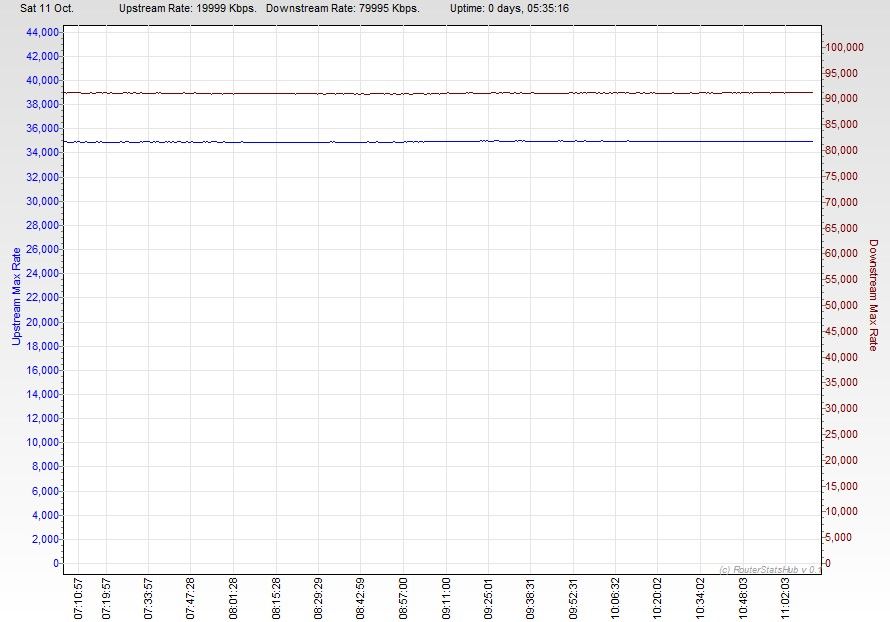Click the 55,000 downstream axis label
This screenshot has width=890, height=622.
(x=841, y=279)
